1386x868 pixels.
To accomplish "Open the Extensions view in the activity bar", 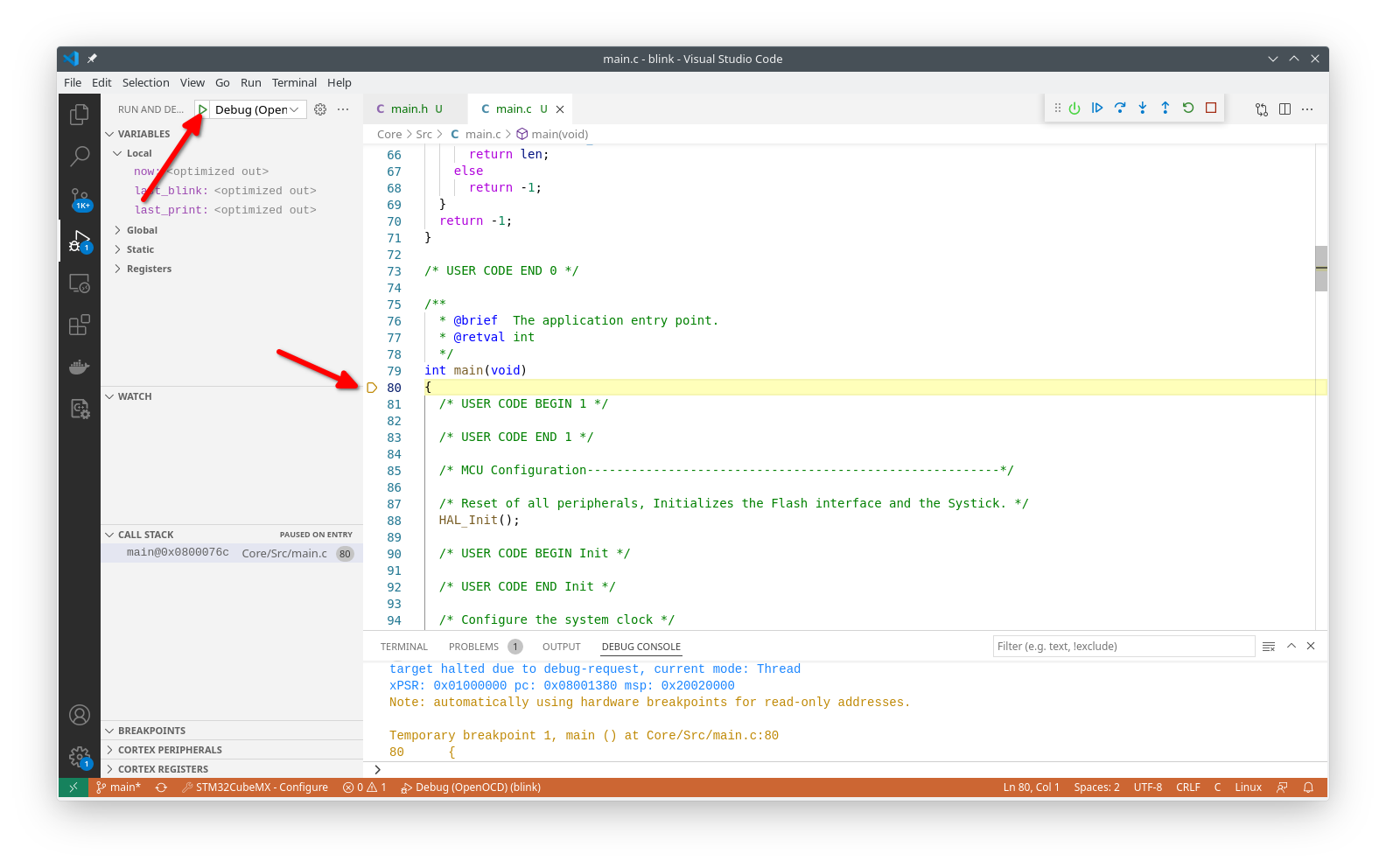I will pyautogui.click(x=80, y=325).
